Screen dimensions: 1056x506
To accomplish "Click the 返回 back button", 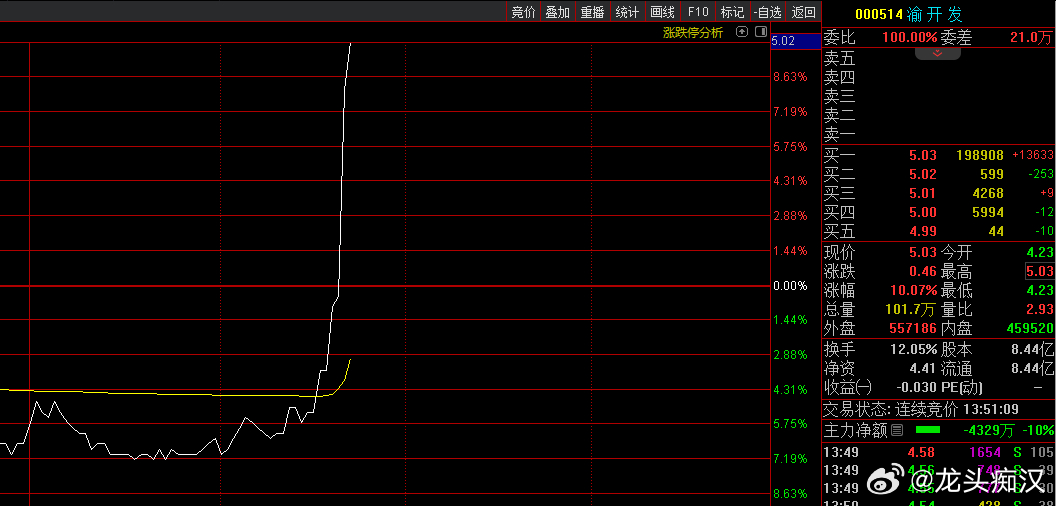I will pos(803,12).
